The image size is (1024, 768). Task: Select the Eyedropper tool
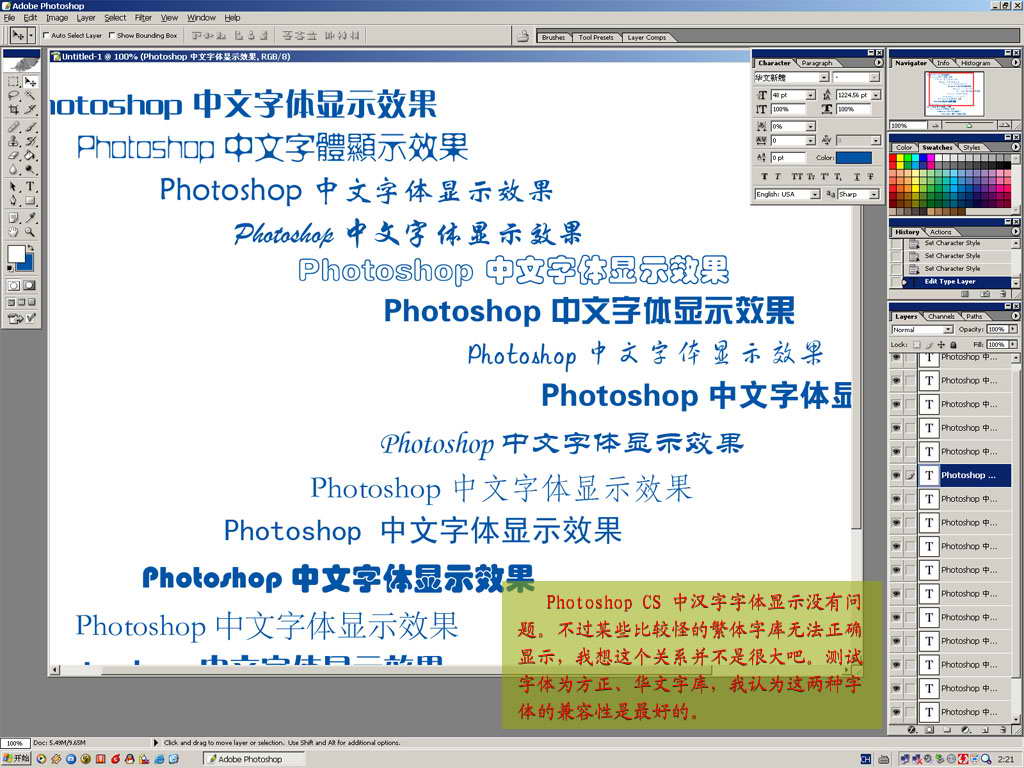tap(30, 218)
